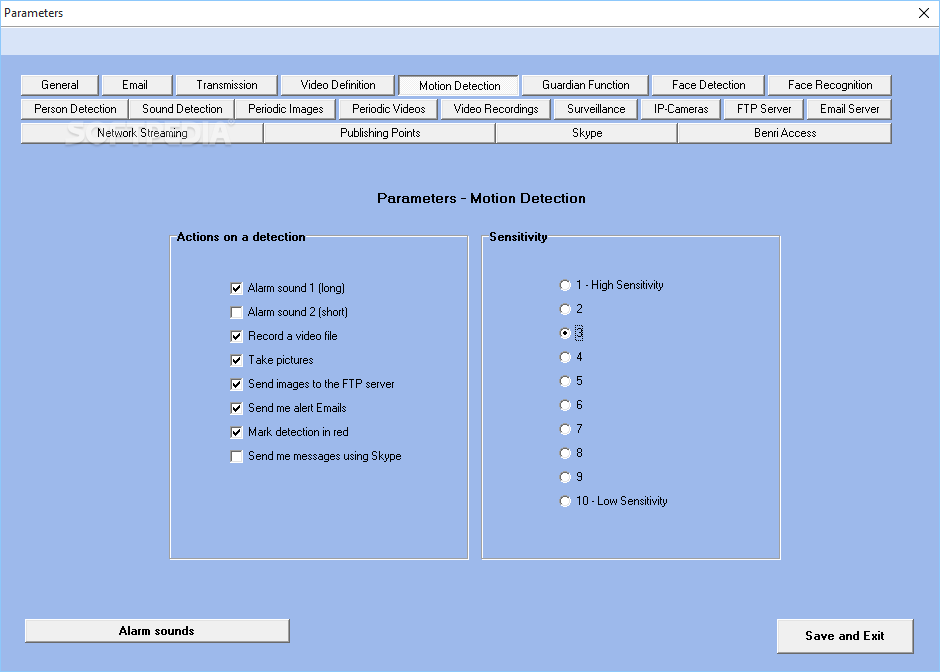Open Face Recognition settings
Screen dimensions: 940x672
(x=830, y=85)
